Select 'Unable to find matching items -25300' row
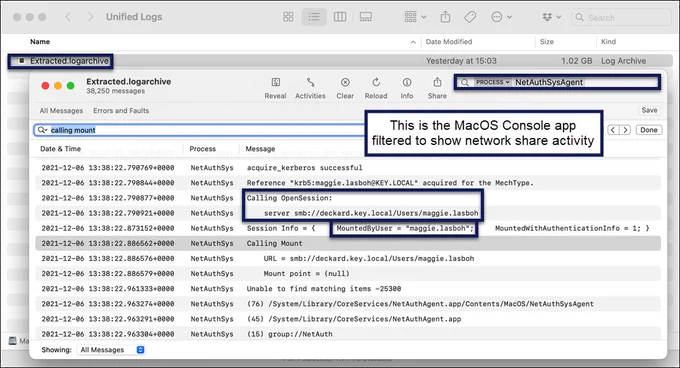 click(x=348, y=289)
